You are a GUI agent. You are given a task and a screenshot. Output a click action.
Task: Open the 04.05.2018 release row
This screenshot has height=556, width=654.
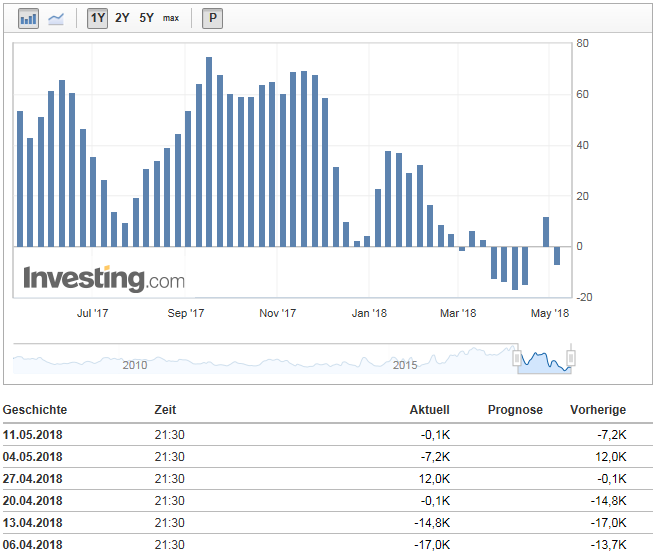pos(33,456)
